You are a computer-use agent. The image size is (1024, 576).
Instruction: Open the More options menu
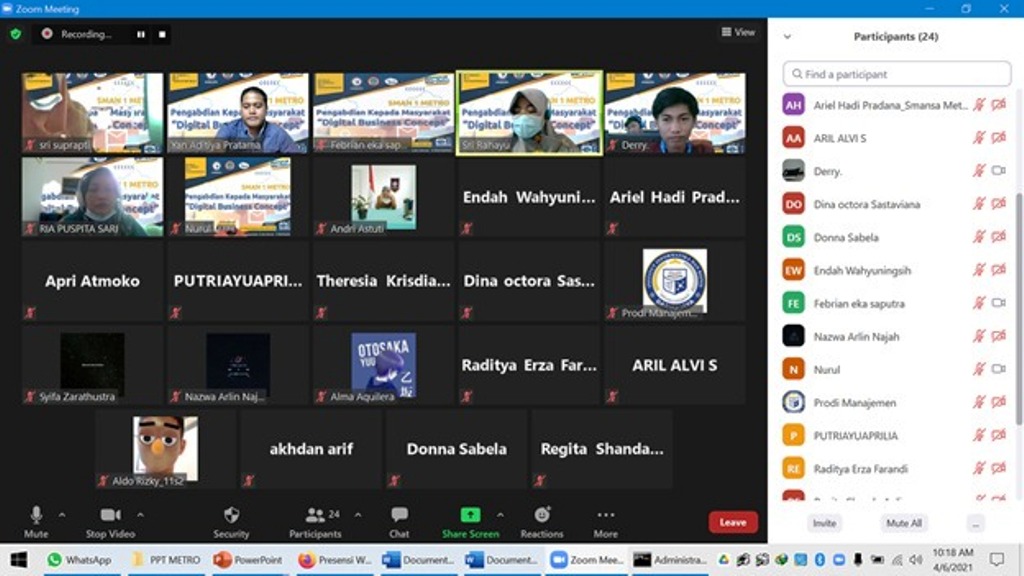point(605,522)
